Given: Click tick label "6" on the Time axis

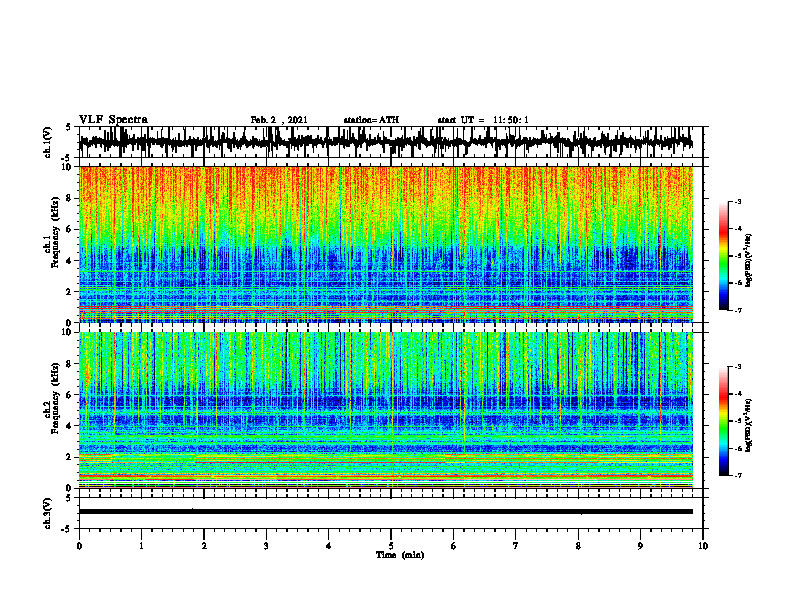Looking at the screenshot, I should (454, 546).
